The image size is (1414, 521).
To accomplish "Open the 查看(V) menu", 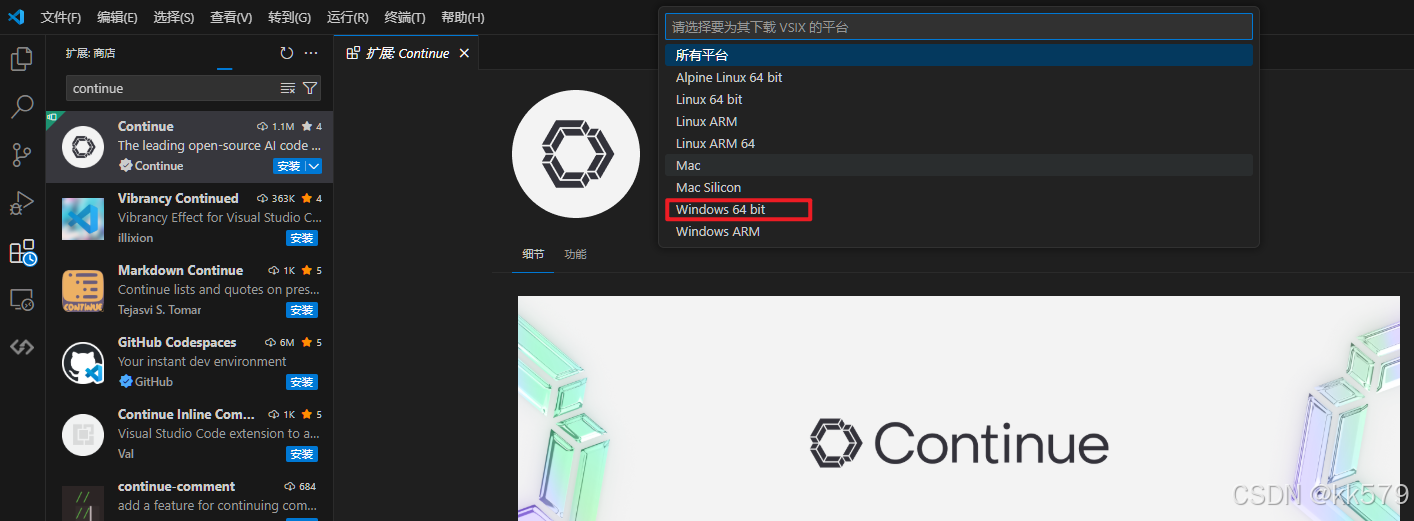I will point(231,18).
